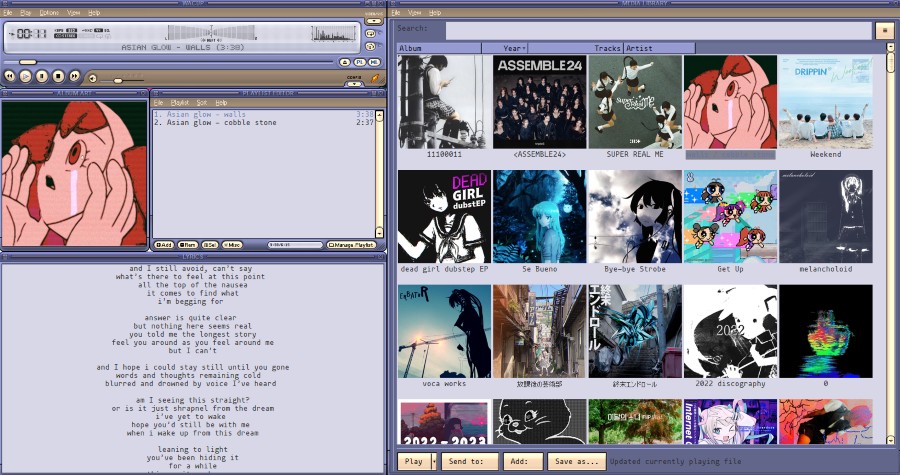Select the ASSEMBLE24 album cover

coord(540,102)
